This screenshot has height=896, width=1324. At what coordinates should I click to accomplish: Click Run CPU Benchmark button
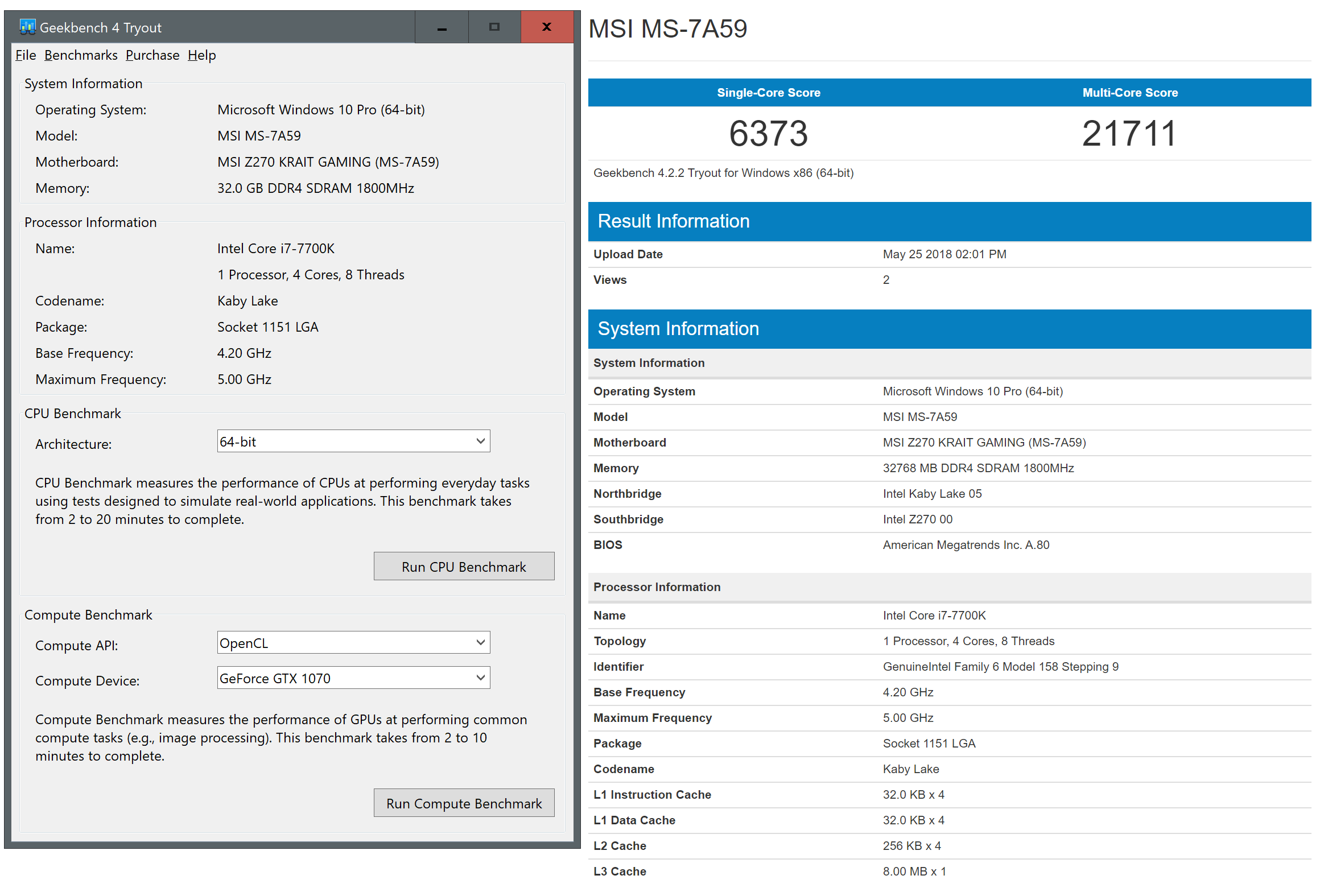click(x=464, y=567)
